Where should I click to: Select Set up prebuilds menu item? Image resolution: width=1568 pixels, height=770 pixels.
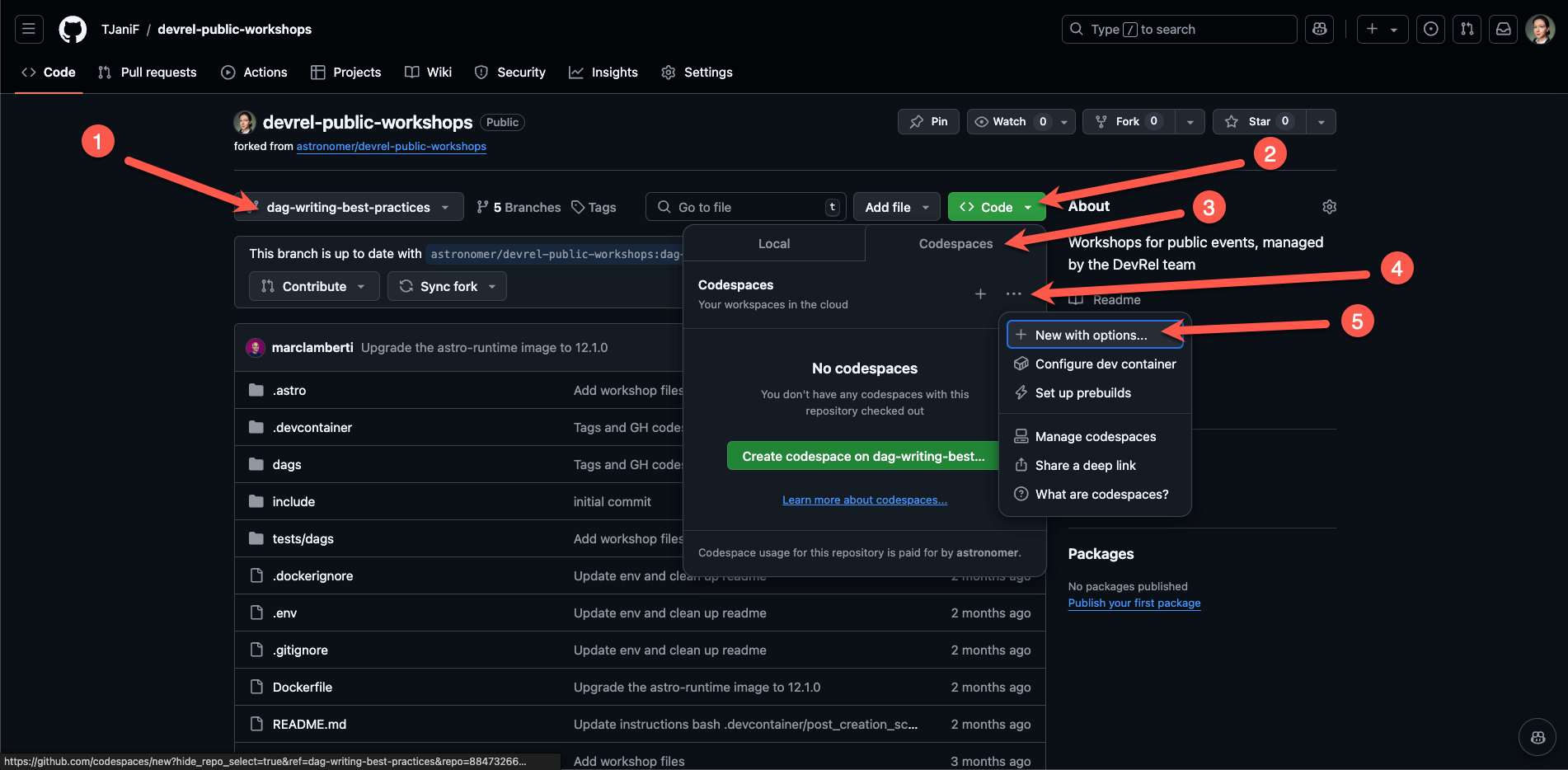(x=1095, y=392)
